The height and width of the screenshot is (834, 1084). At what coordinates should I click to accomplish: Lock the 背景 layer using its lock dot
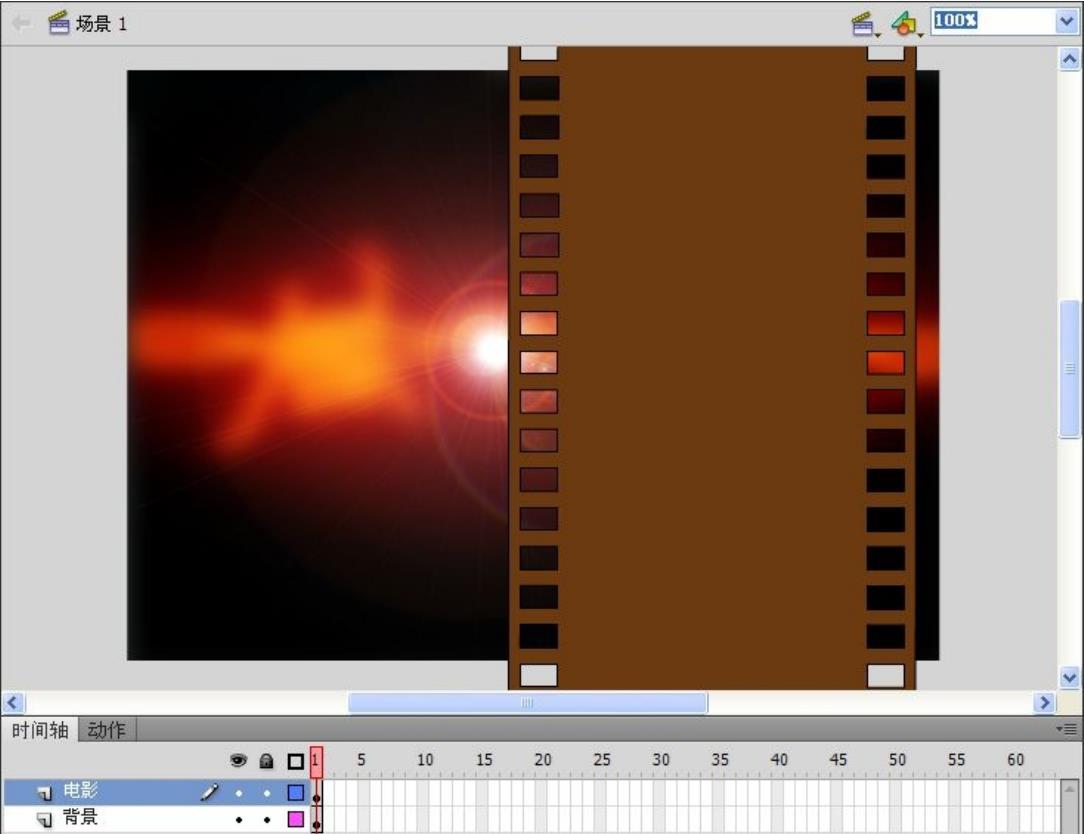(267, 820)
